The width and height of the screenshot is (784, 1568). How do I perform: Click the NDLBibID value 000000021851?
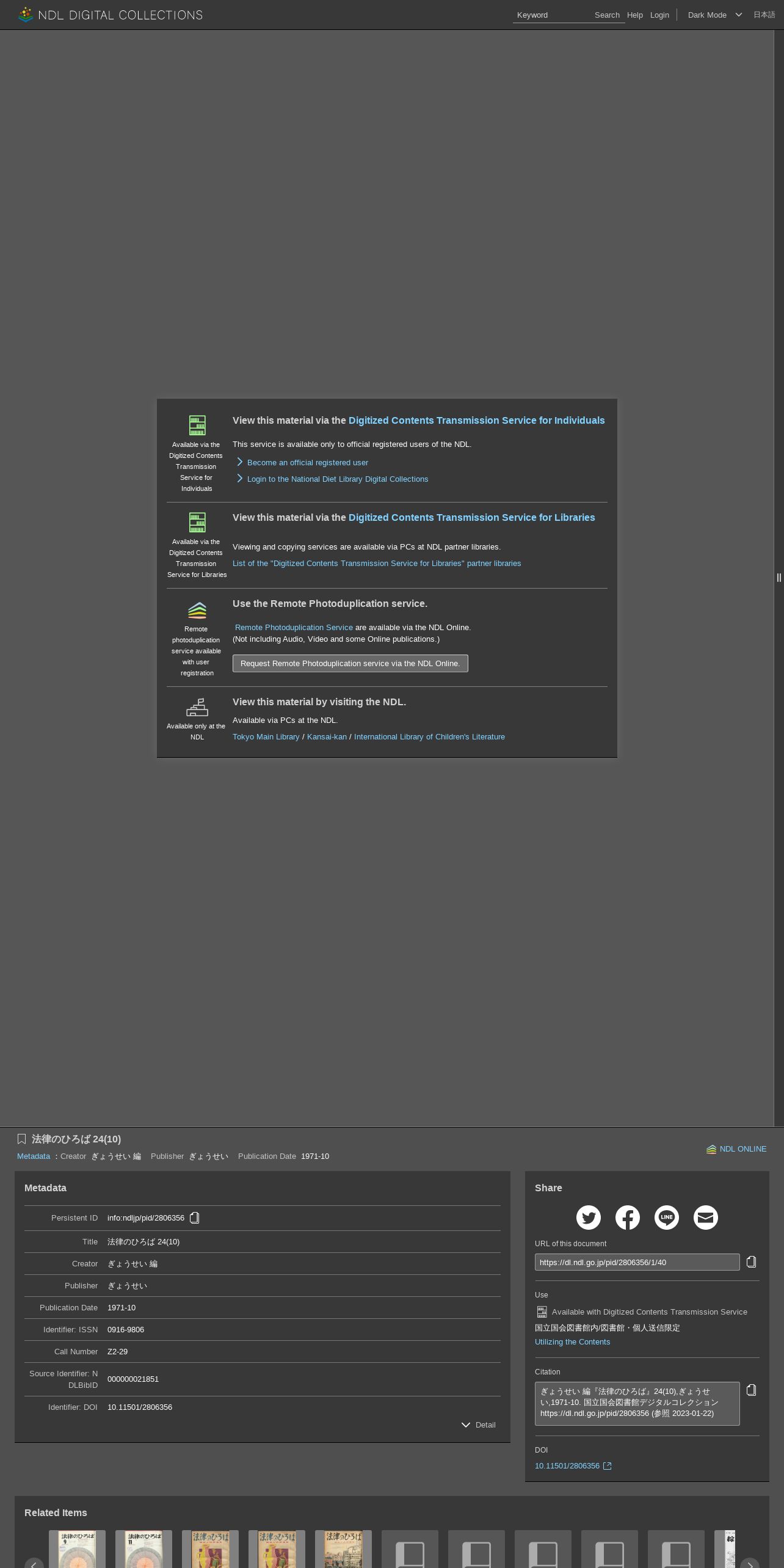133,1379
